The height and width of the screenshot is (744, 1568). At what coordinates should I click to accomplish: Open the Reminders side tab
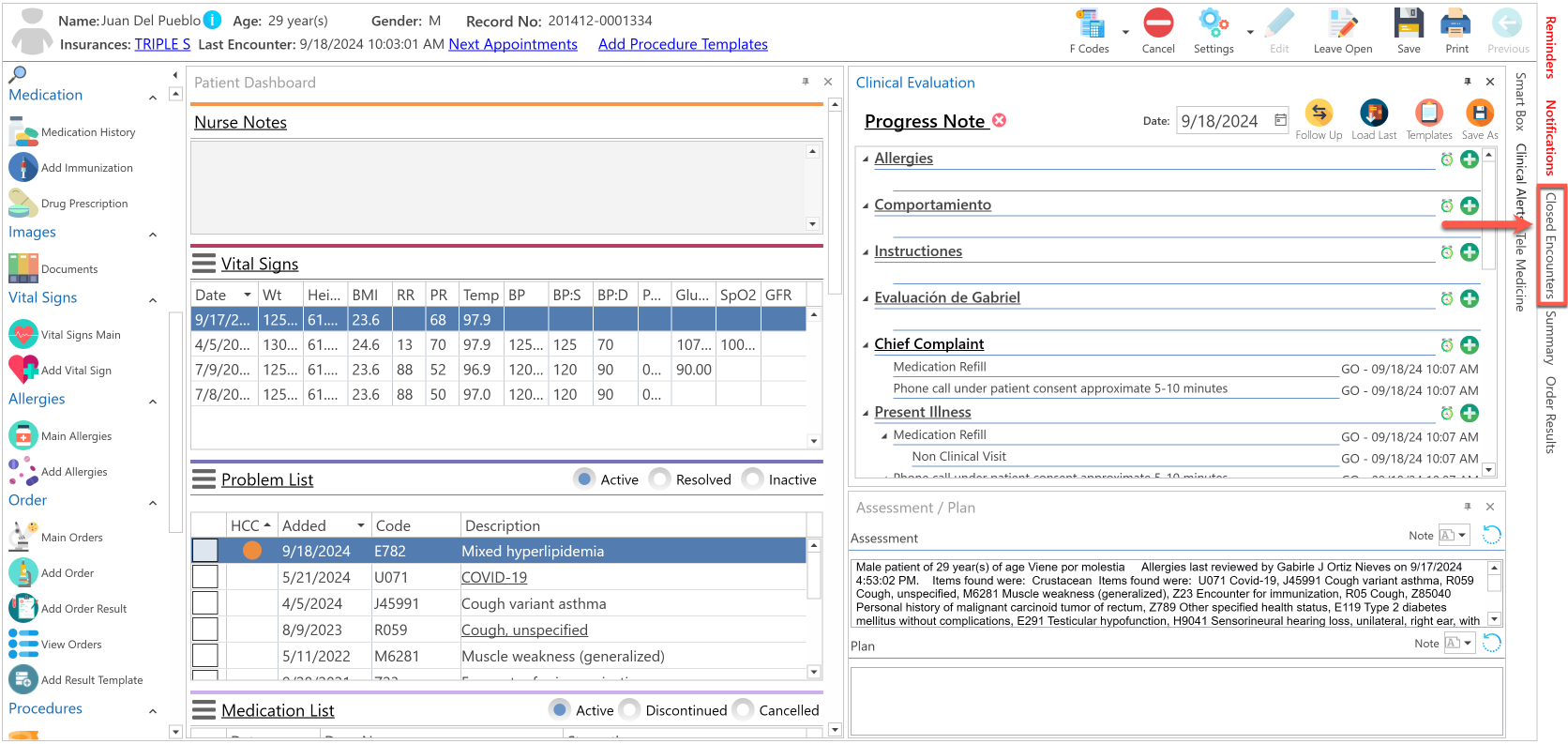(1551, 46)
